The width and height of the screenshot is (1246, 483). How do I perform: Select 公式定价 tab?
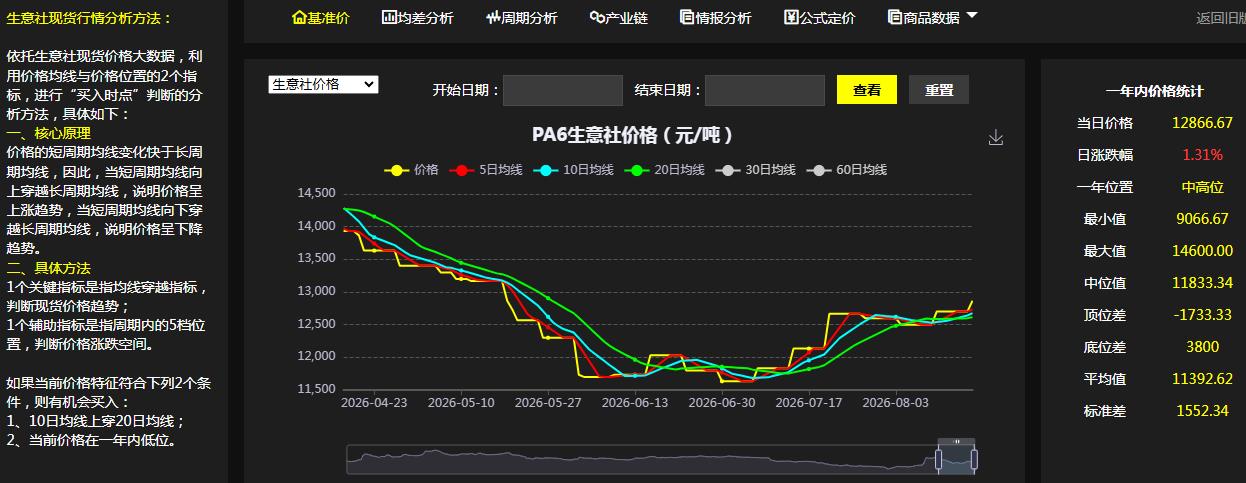pyautogui.click(x=819, y=17)
